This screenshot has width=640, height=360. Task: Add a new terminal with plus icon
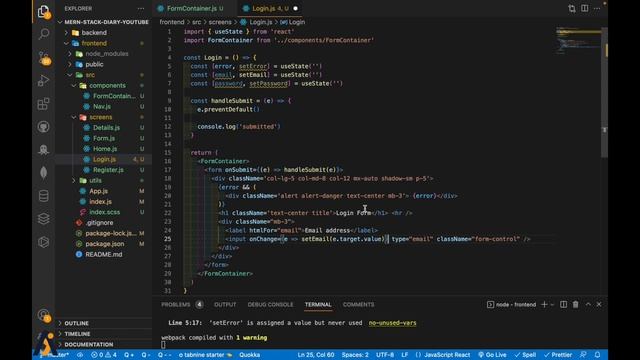point(544,304)
